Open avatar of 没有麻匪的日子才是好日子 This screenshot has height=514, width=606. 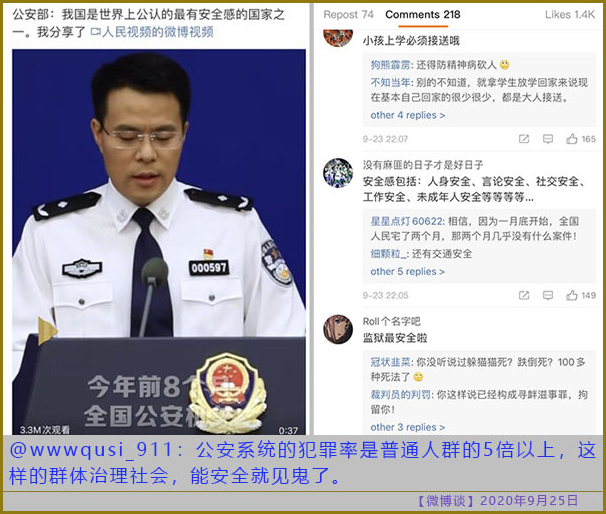click(338, 173)
